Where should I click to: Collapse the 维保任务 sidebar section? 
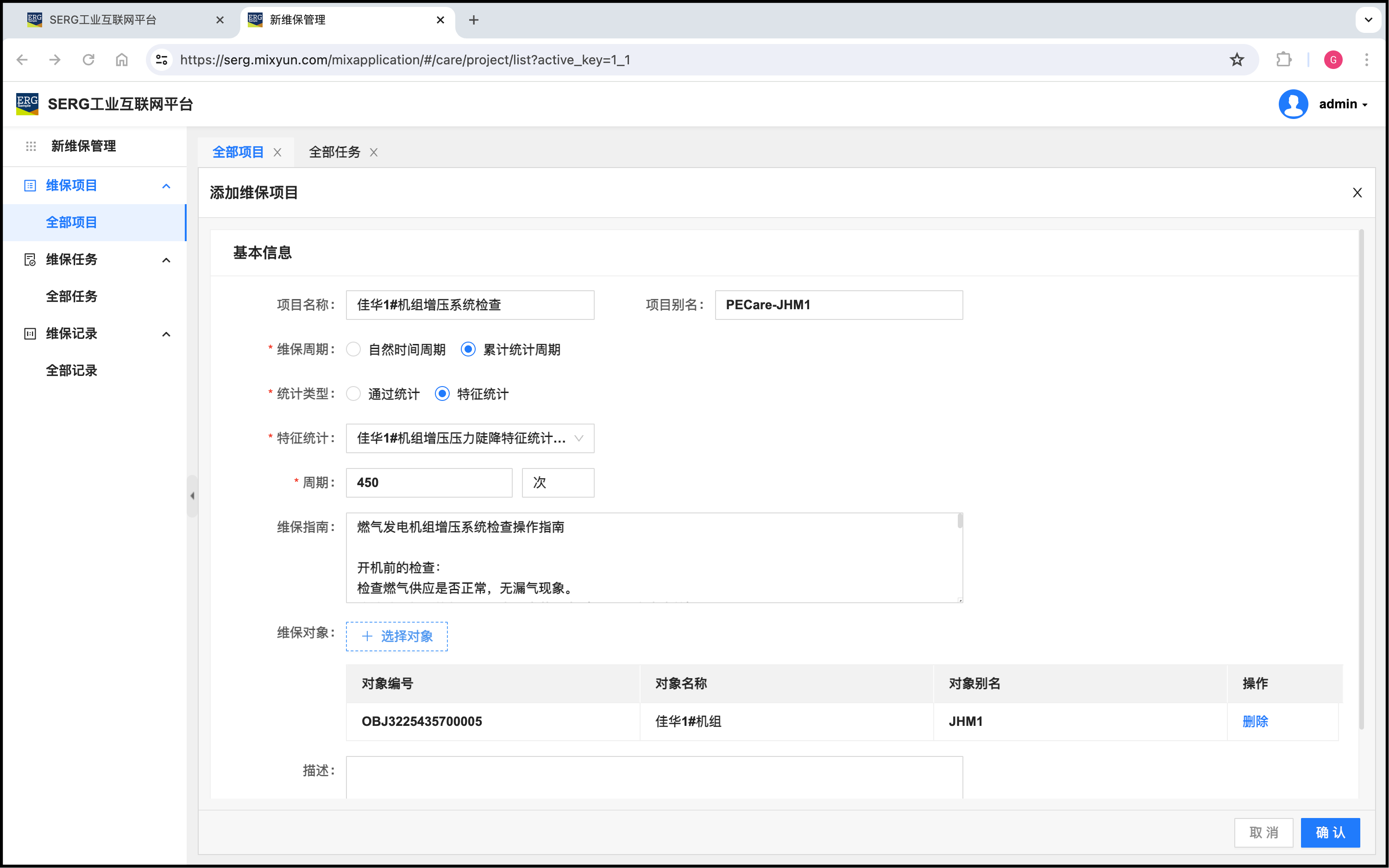[167, 260]
